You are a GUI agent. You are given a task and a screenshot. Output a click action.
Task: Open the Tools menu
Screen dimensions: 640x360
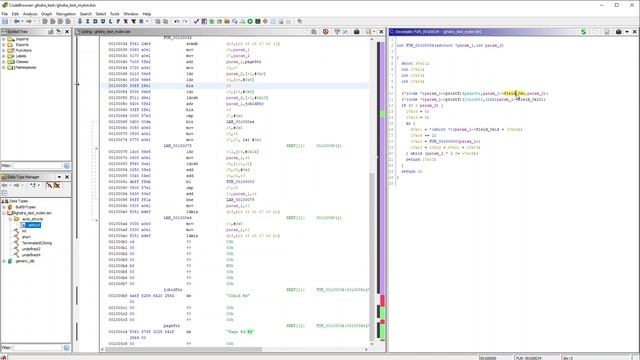(115, 14)
